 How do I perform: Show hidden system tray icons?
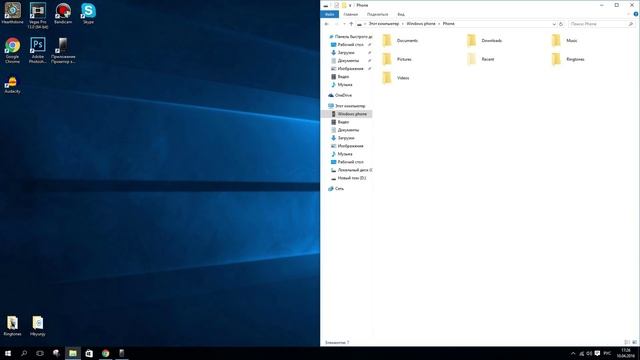coord(573,353)
